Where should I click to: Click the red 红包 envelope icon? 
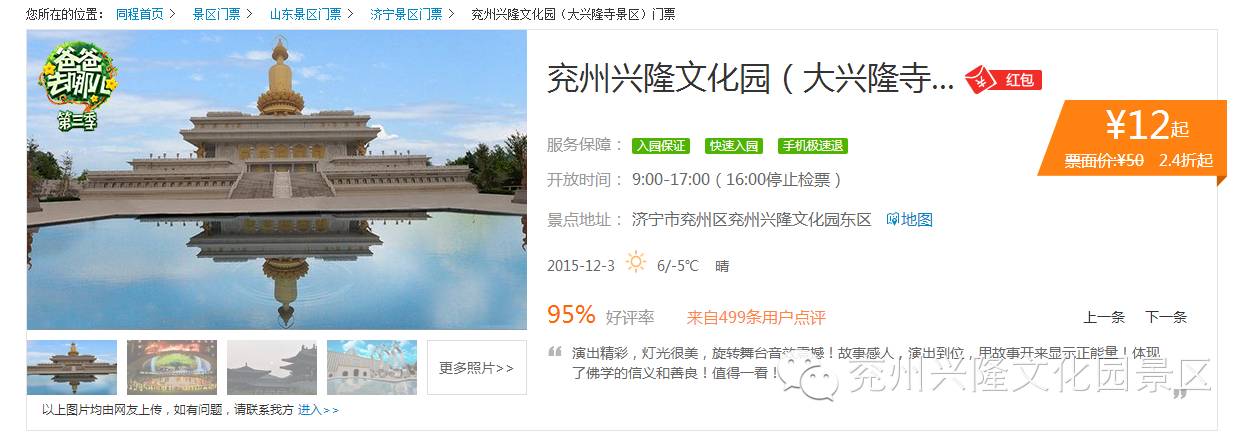(1003, 78)
